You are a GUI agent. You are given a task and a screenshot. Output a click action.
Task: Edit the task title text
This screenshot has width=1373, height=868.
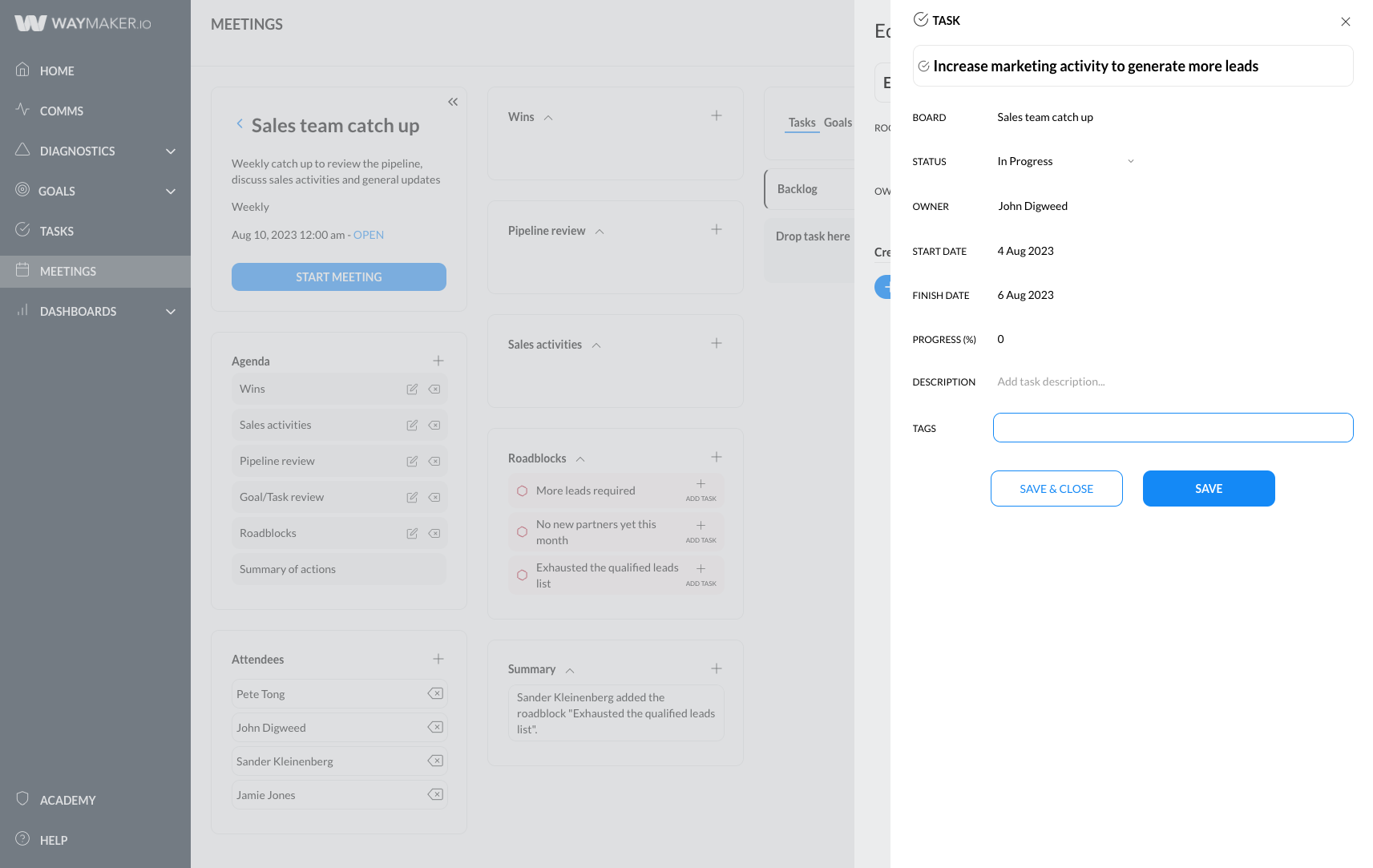[1096, 66]
